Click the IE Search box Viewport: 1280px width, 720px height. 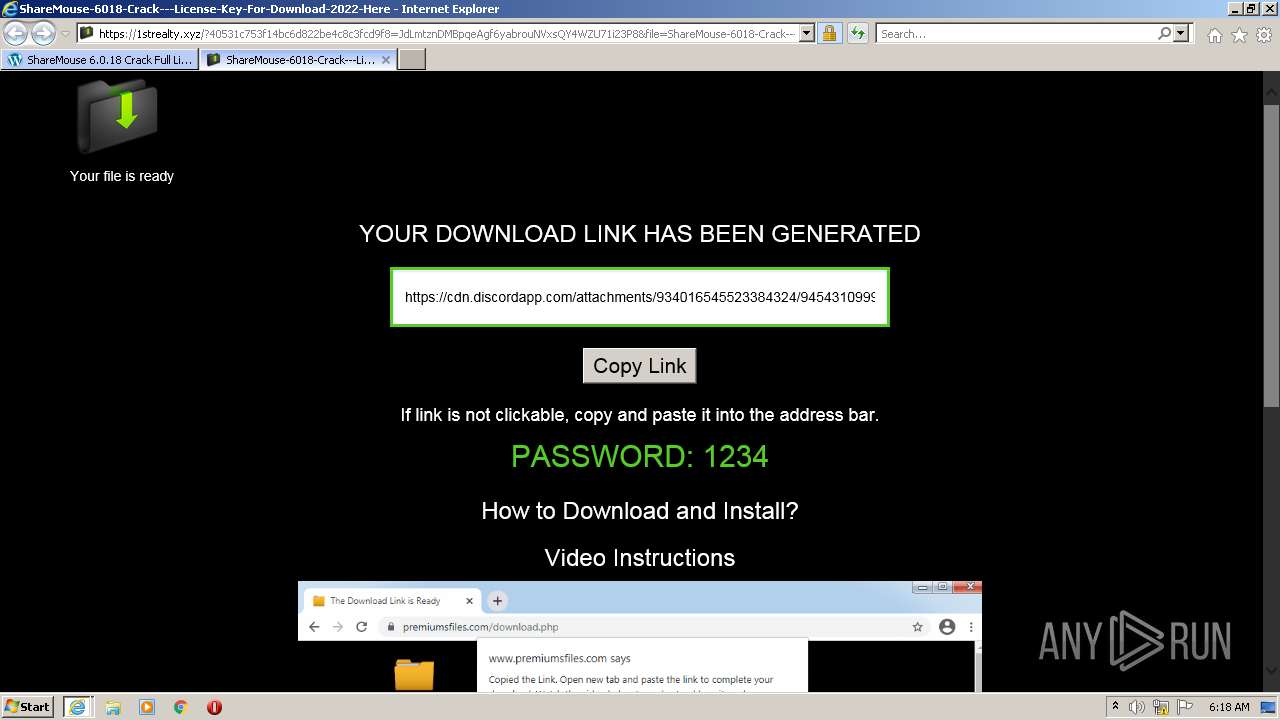coord(1015,34)
